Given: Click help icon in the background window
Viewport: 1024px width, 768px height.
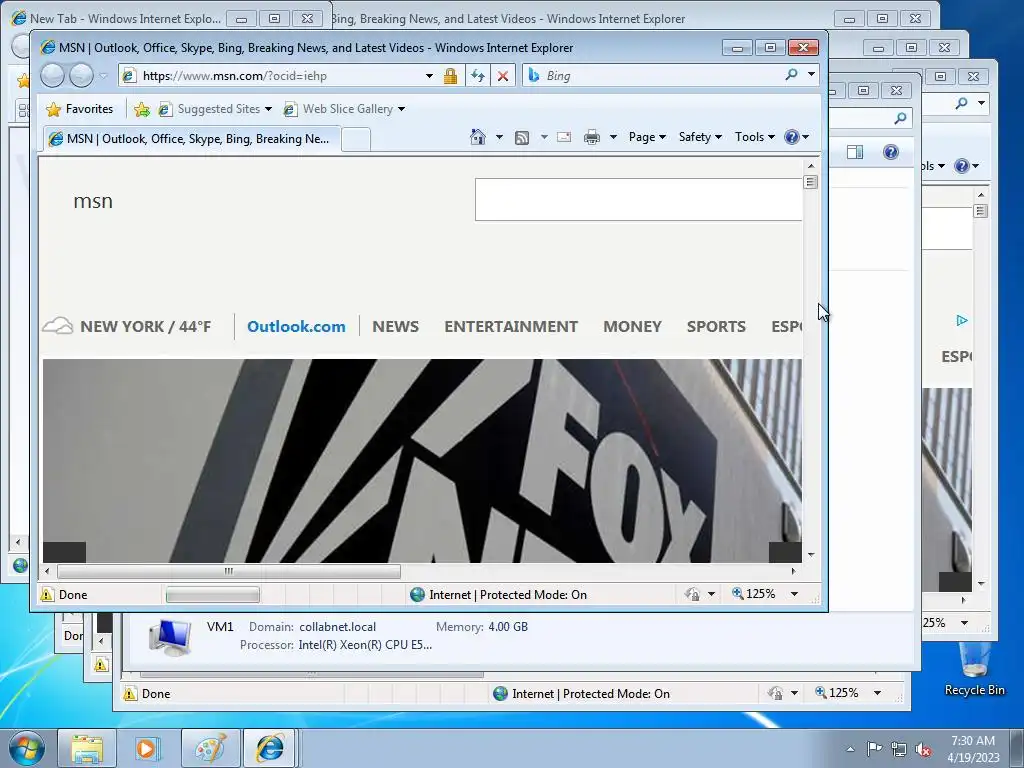Looking at the screenshot, I should tap(891, 152).
